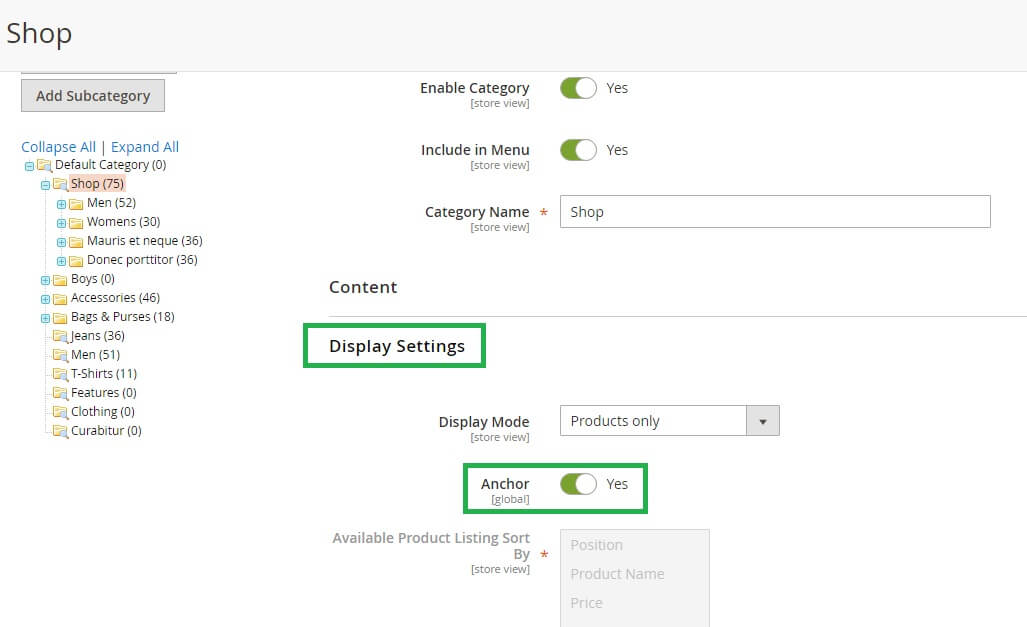Click the Jeans folder icon

click(x=60, y=336)
